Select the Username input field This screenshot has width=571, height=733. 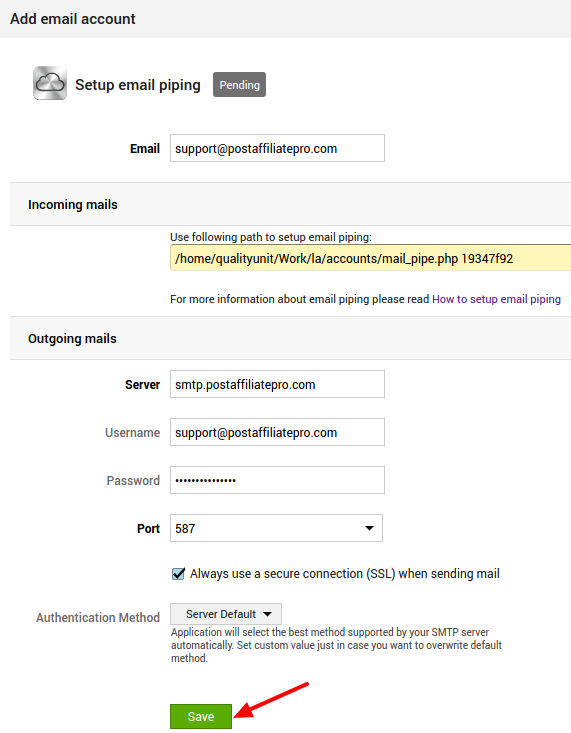277,432
